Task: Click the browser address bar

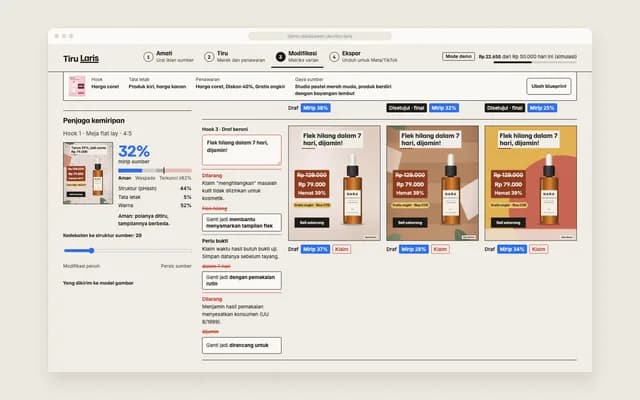Action: point(320,36)
